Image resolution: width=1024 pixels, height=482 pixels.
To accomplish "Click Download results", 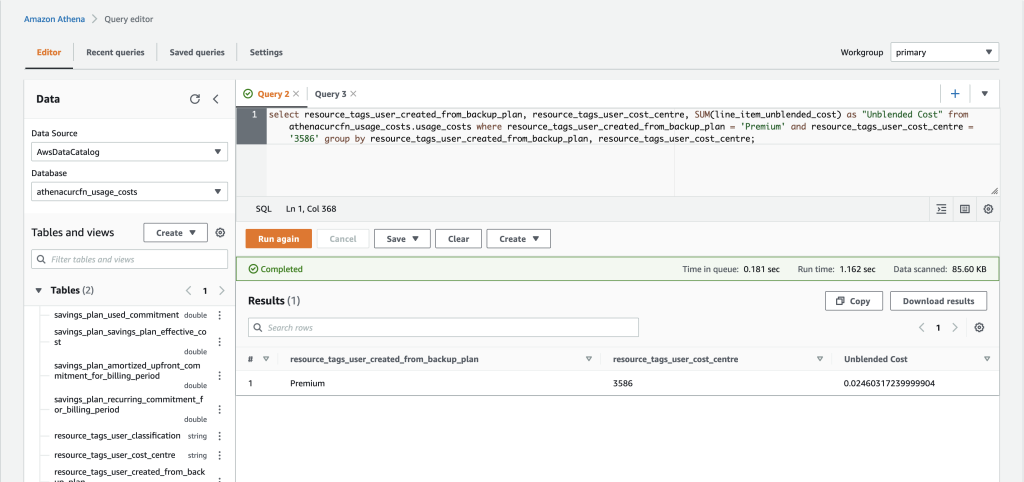I will point(938,301).
